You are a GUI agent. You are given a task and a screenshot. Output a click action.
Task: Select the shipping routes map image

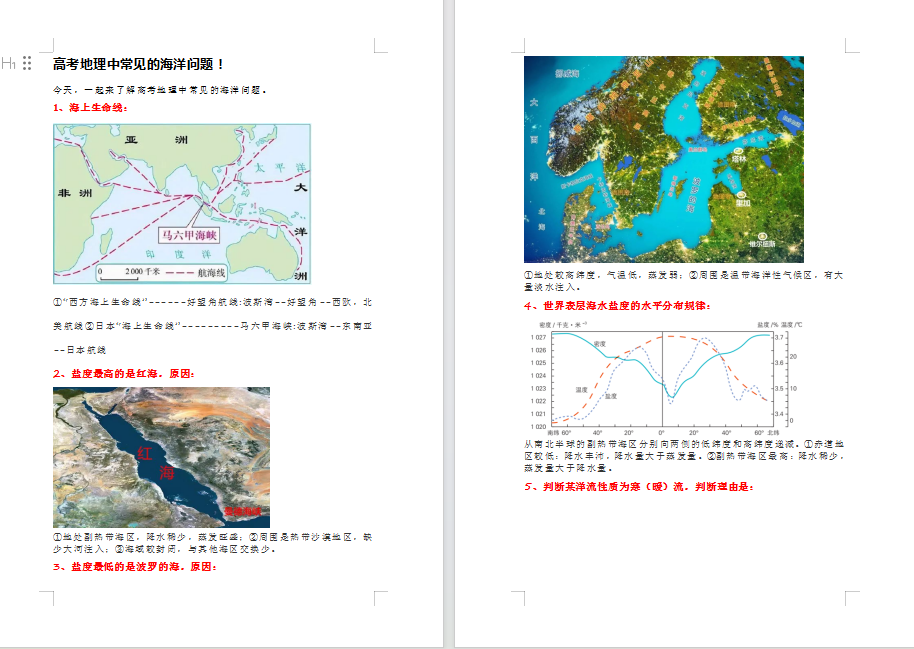182,204
